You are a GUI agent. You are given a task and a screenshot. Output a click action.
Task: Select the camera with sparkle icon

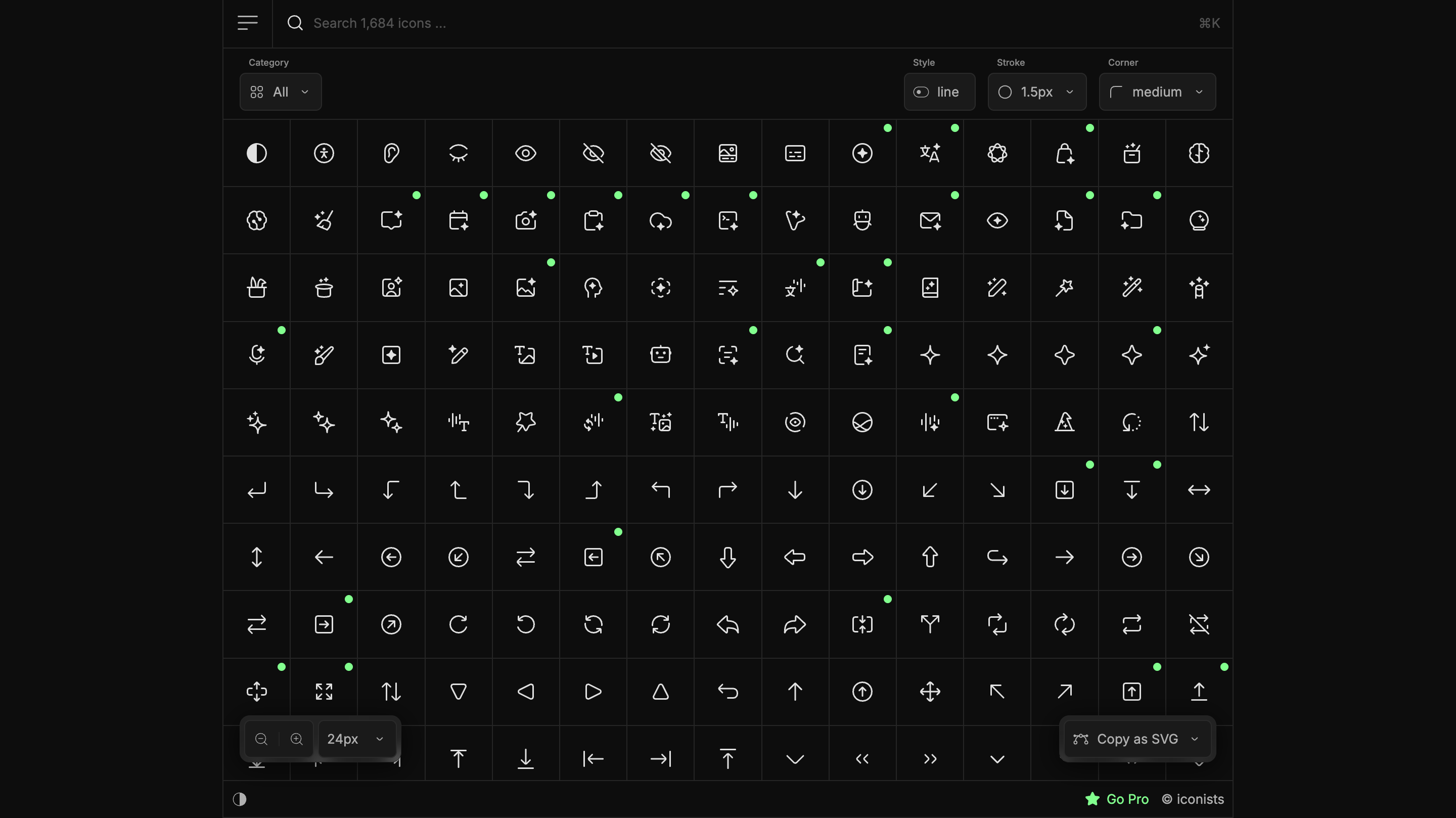[x=525, y=220]
